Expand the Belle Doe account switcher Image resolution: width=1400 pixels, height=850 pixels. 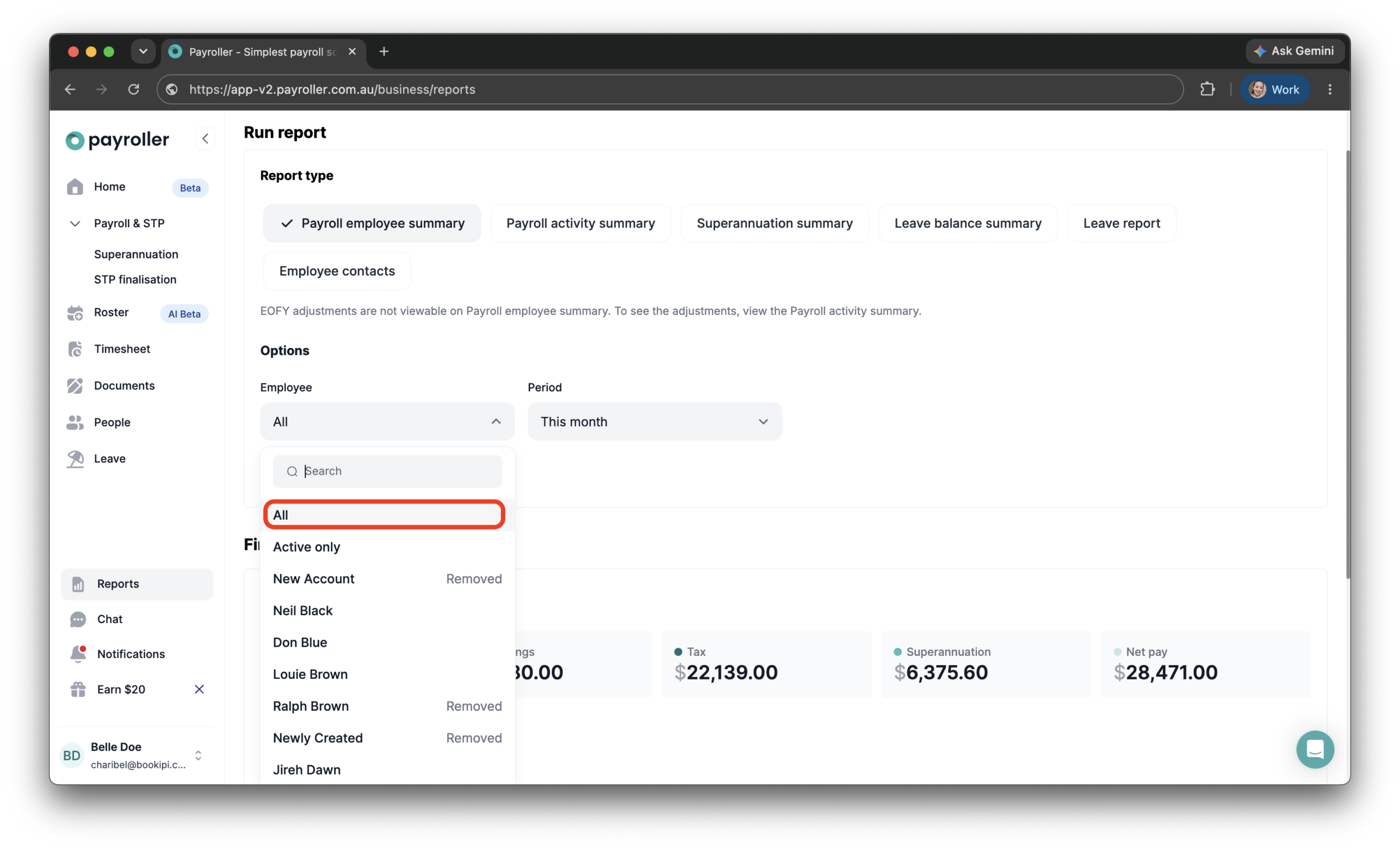[x=199, y=755]
